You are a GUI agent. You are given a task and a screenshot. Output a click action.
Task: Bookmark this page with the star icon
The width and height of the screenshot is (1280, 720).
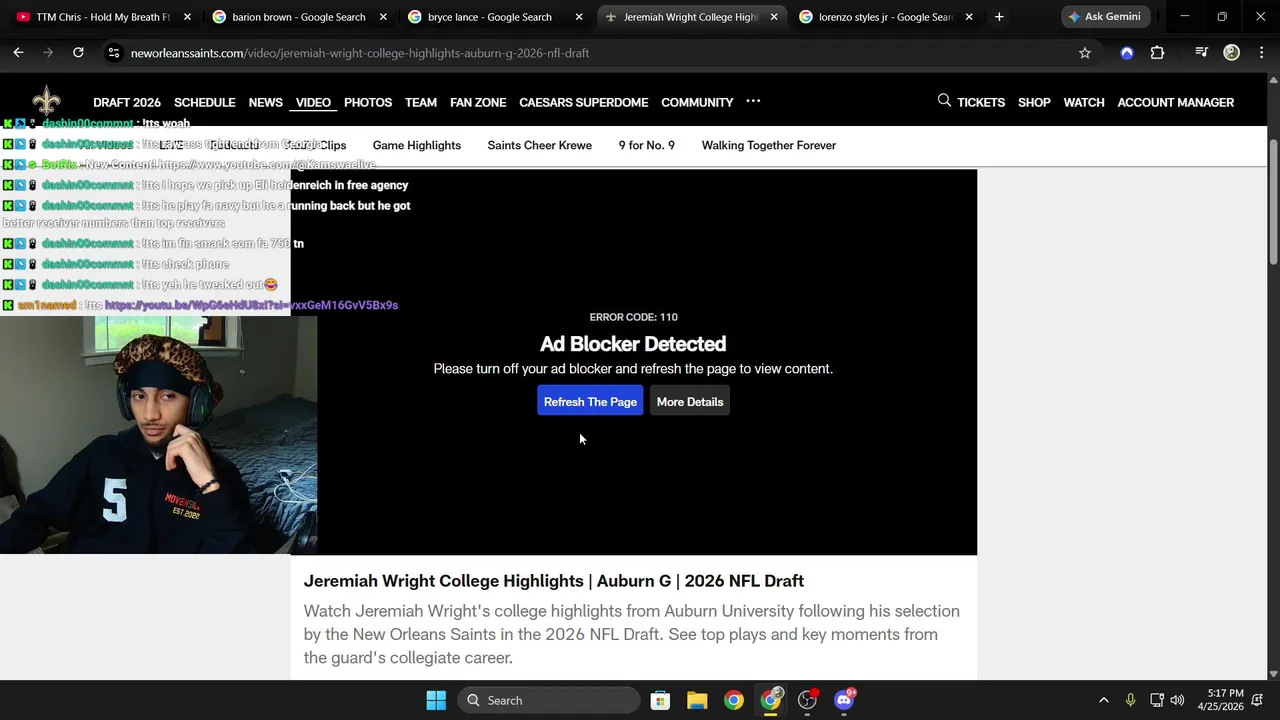click(1085, 53)
